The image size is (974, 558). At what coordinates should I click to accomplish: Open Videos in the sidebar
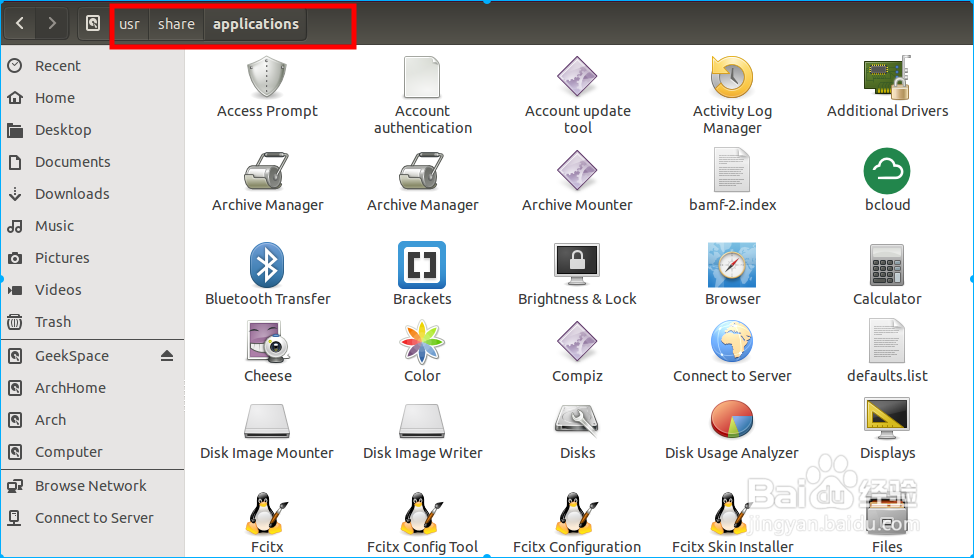[x=93, y=290]
